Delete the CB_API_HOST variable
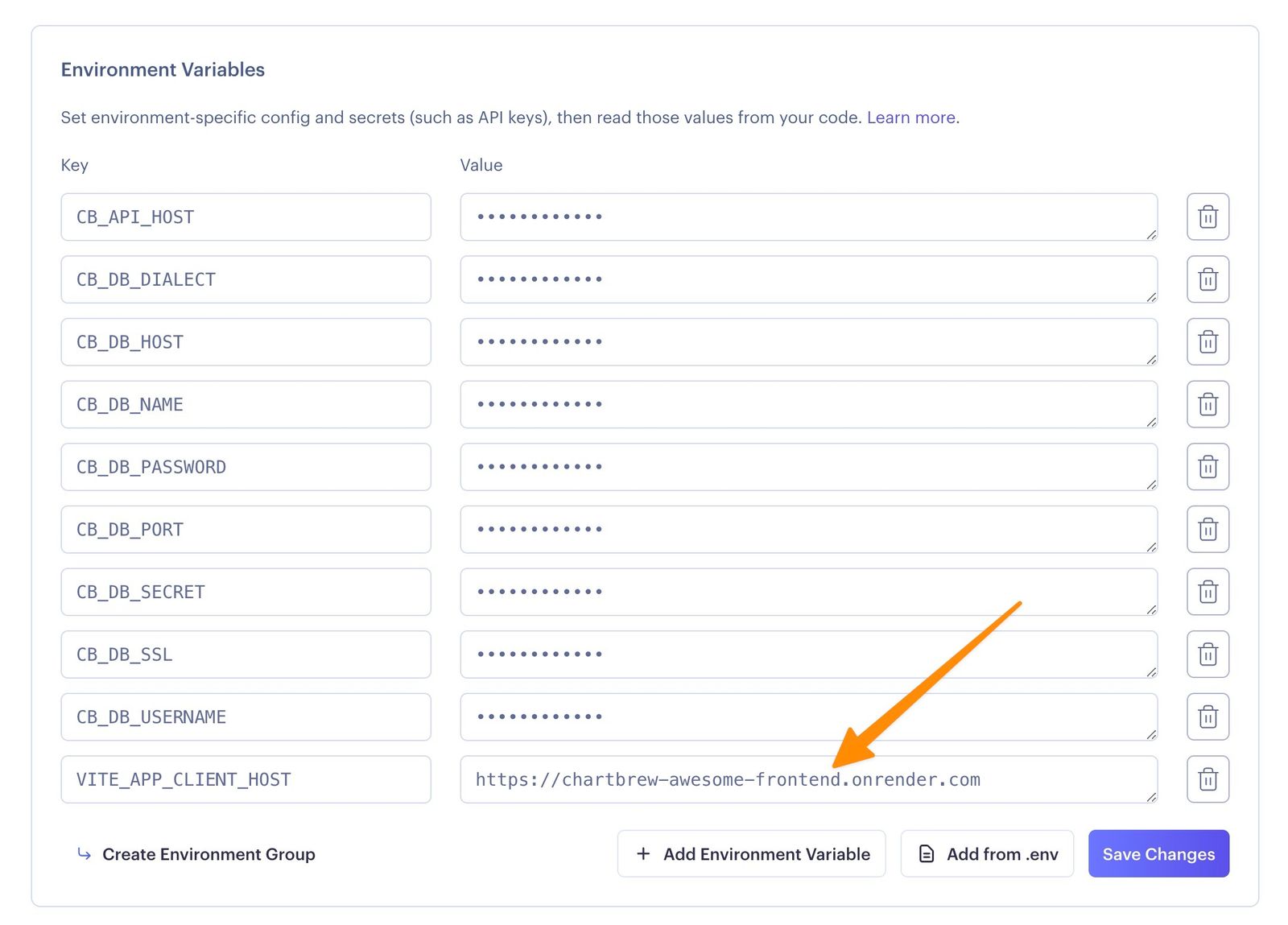1288x925 pixels. click(x=1207, y=217)
